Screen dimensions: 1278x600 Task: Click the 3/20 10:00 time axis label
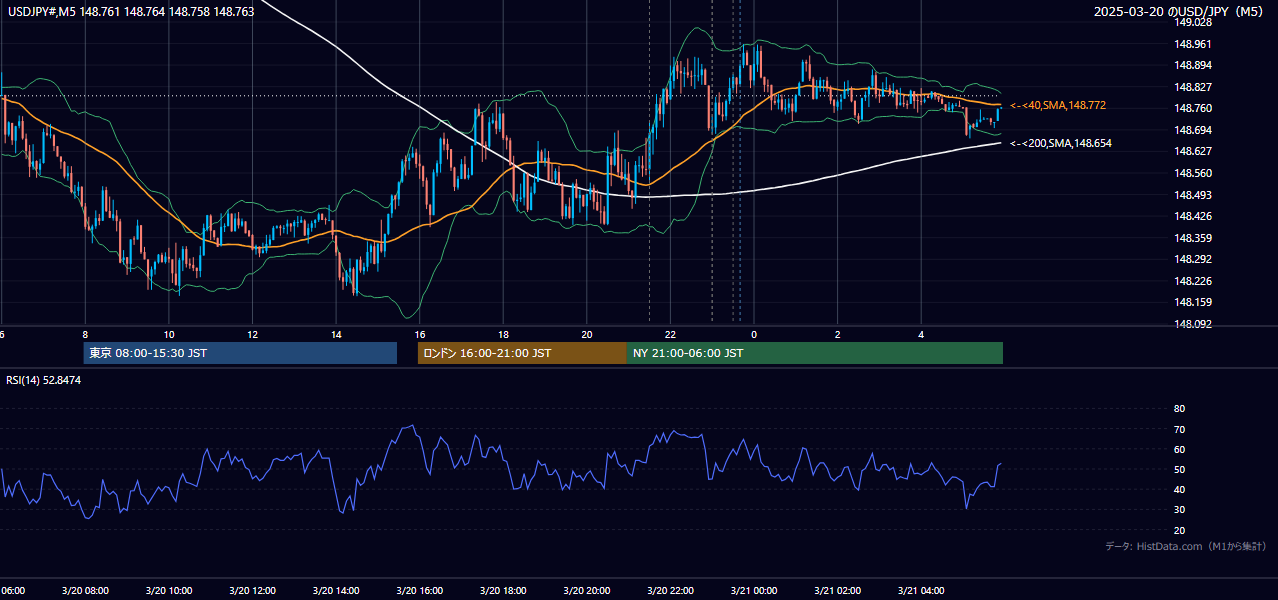(x=169, y=591)
